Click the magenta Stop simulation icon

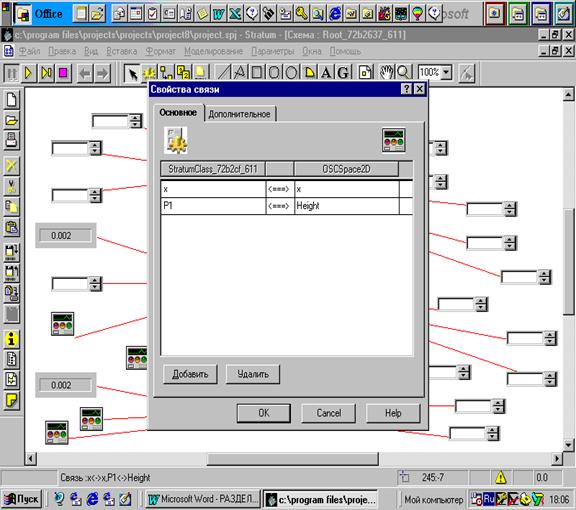[x=63, y=73]
